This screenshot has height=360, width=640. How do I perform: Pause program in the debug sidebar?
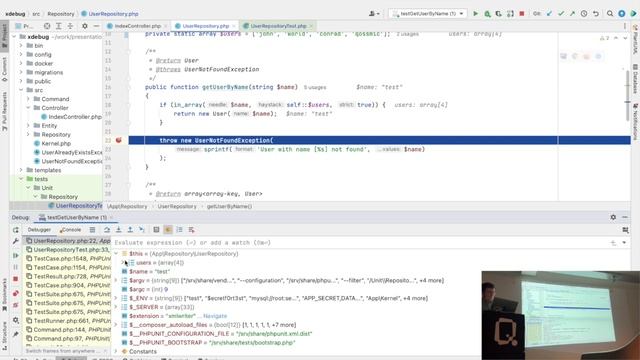coord(16,267)
